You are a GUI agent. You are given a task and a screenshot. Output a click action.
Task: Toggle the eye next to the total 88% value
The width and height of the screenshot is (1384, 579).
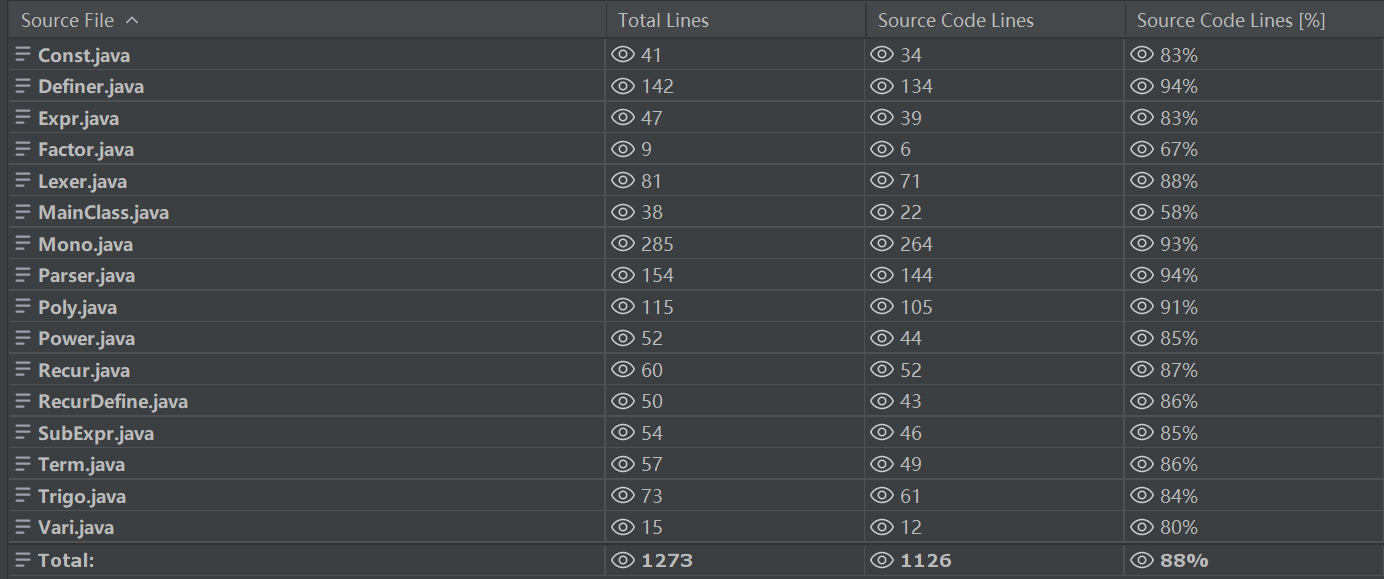[x=1141, y=560]
